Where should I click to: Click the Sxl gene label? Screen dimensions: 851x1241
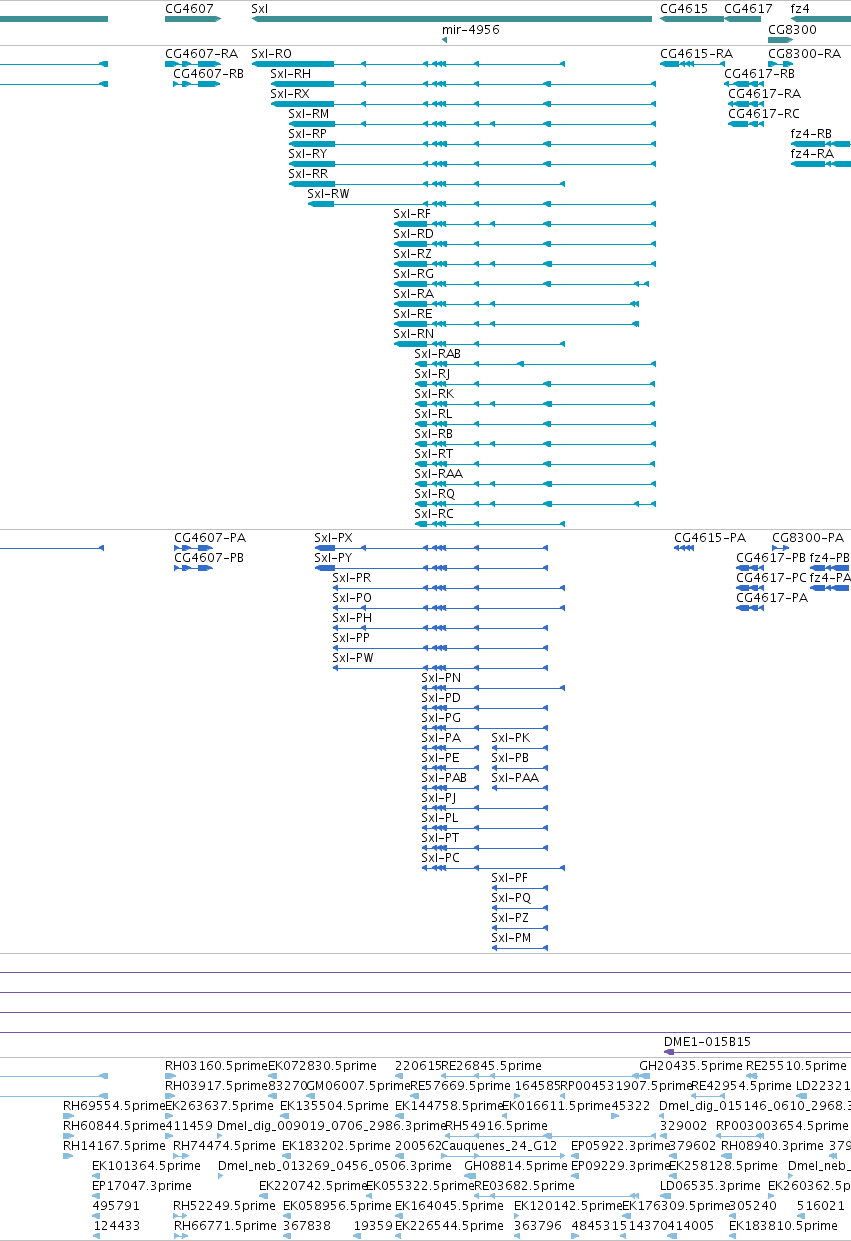260,8
